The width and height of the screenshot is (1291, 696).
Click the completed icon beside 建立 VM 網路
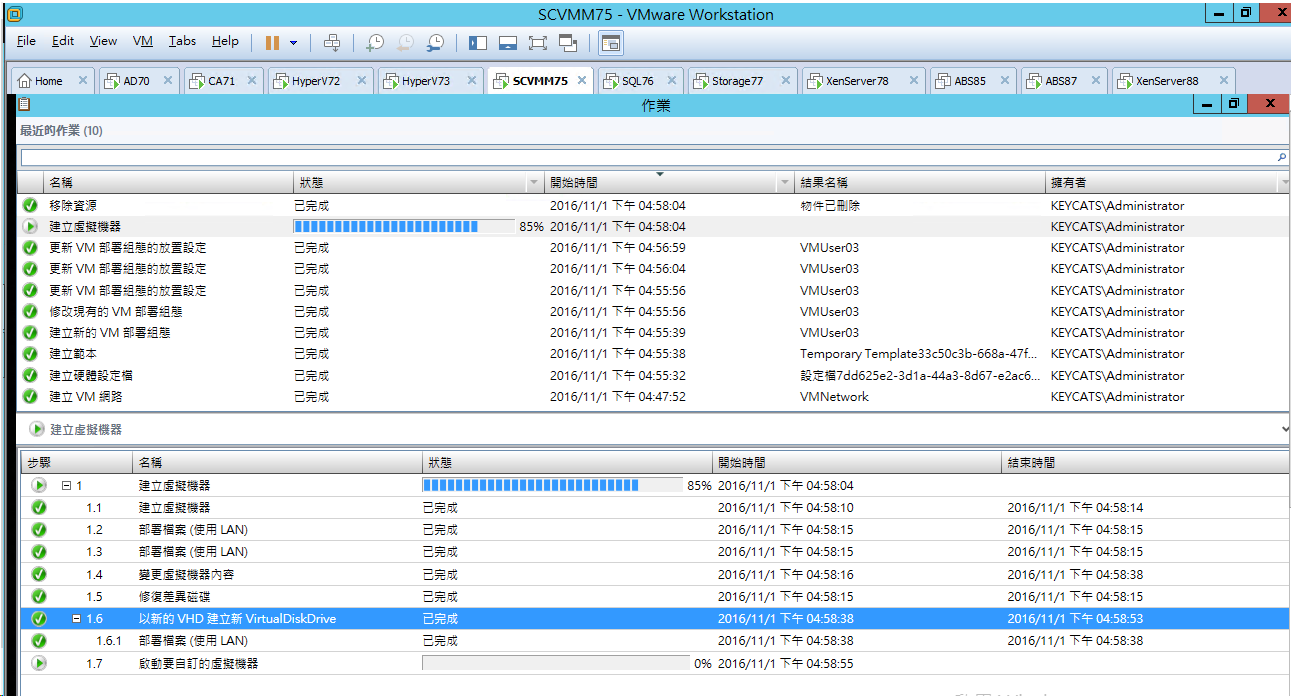(x=30, y=396)
